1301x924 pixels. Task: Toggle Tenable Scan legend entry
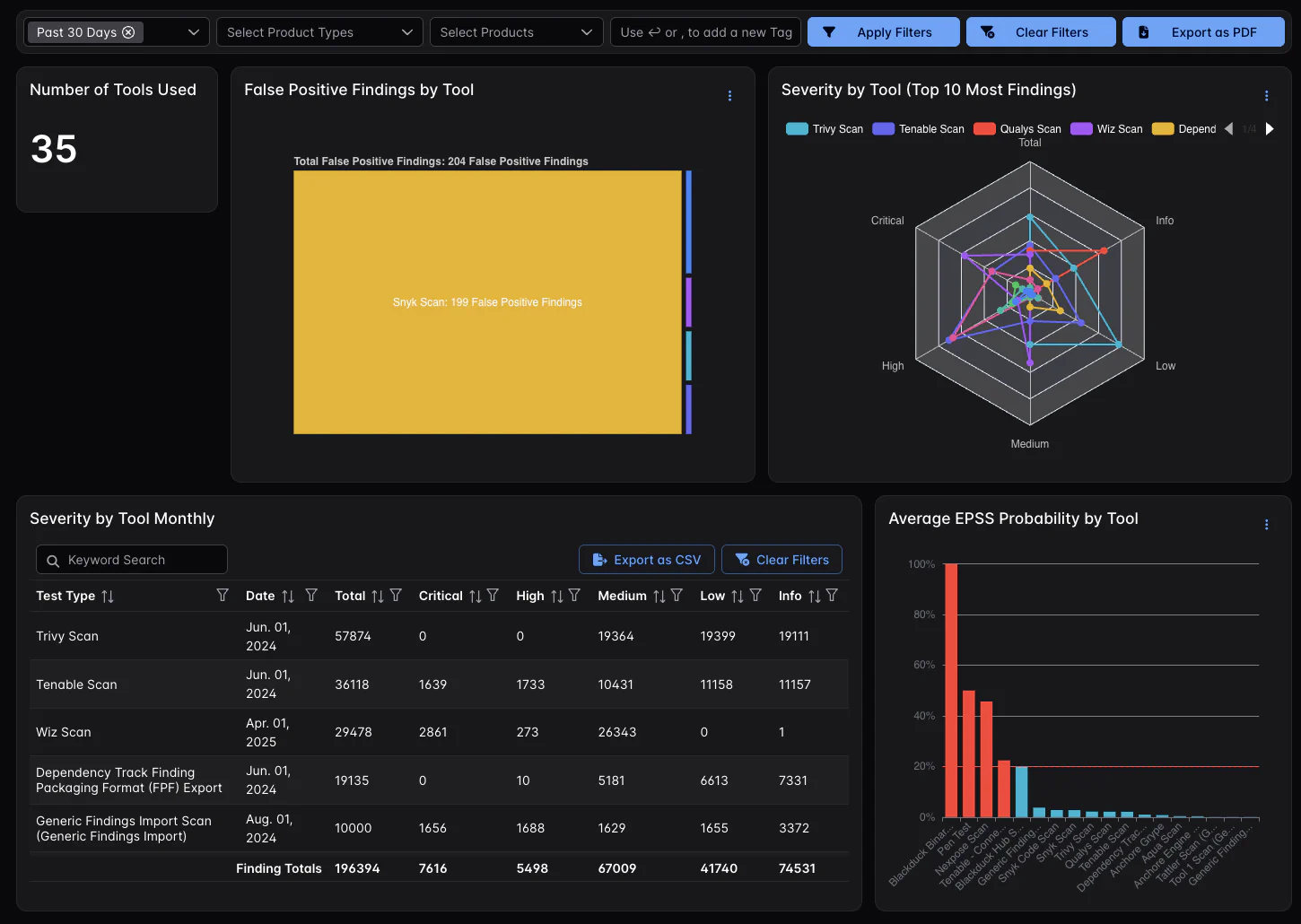(x=919, y=129)
